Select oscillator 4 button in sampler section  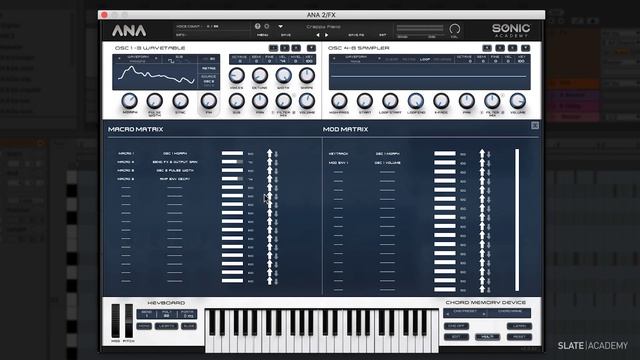(487, 48)
